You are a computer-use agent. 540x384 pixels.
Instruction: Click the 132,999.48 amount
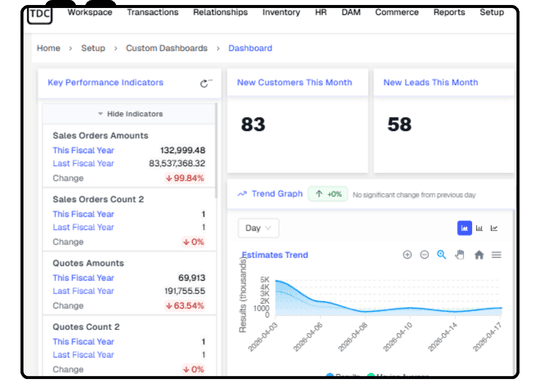(183, 151)
